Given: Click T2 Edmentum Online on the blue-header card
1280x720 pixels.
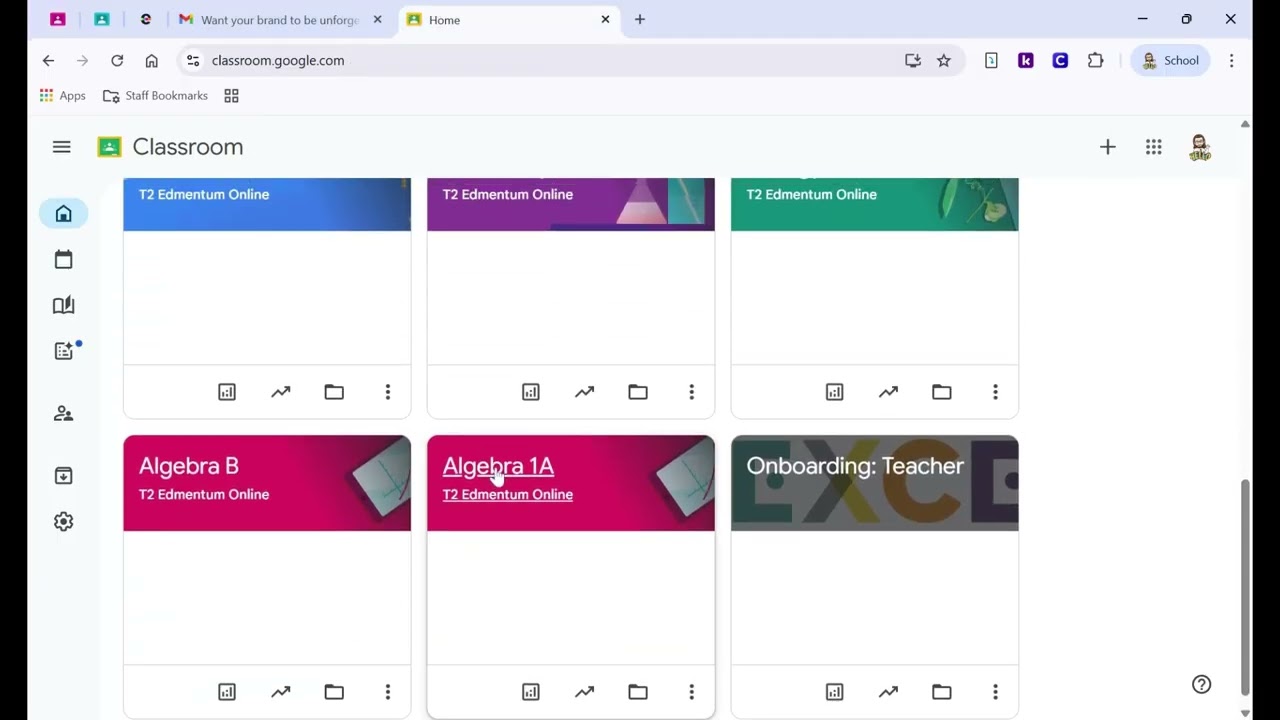Looking at the screenshot, I should 204,194.
